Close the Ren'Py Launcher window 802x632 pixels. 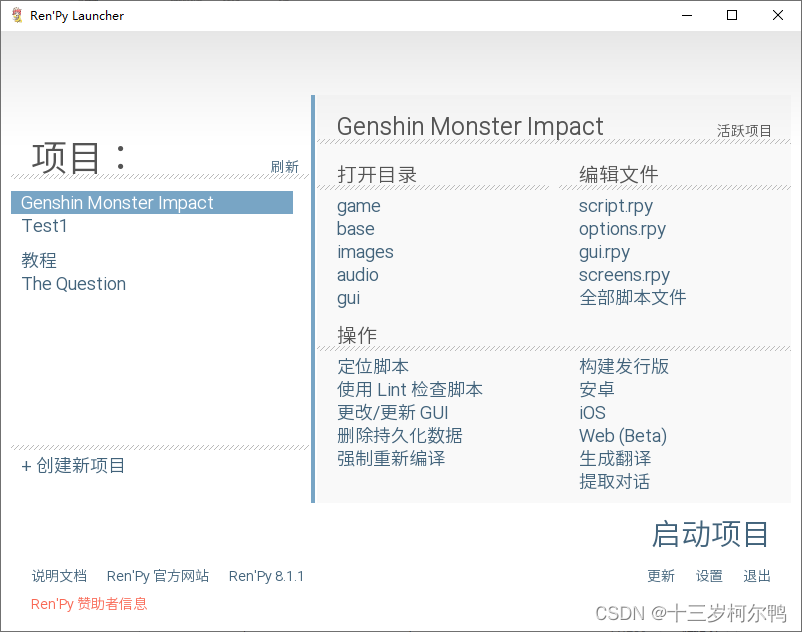[777, 15]
